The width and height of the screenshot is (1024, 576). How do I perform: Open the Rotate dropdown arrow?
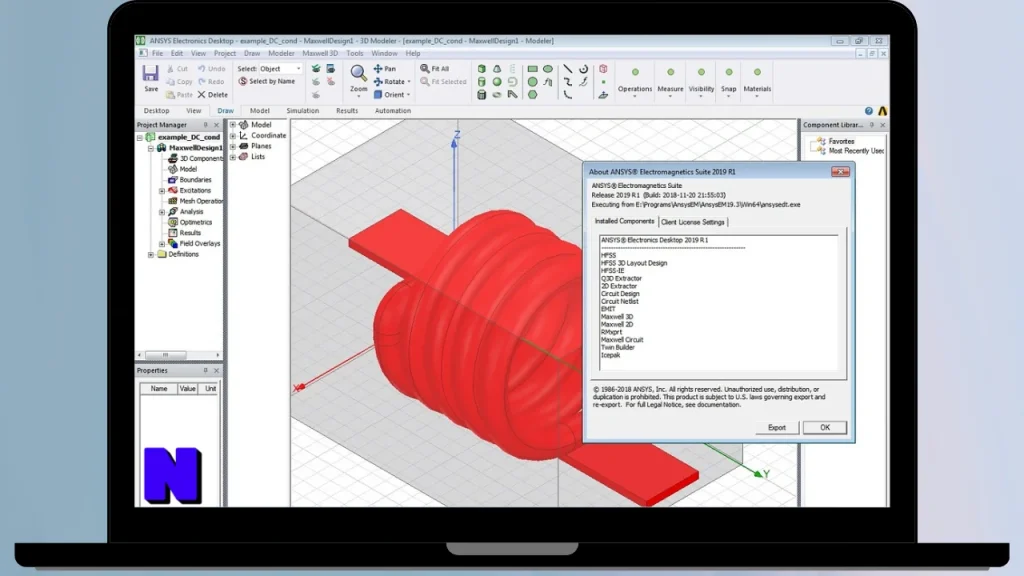[x=409, y=82]
